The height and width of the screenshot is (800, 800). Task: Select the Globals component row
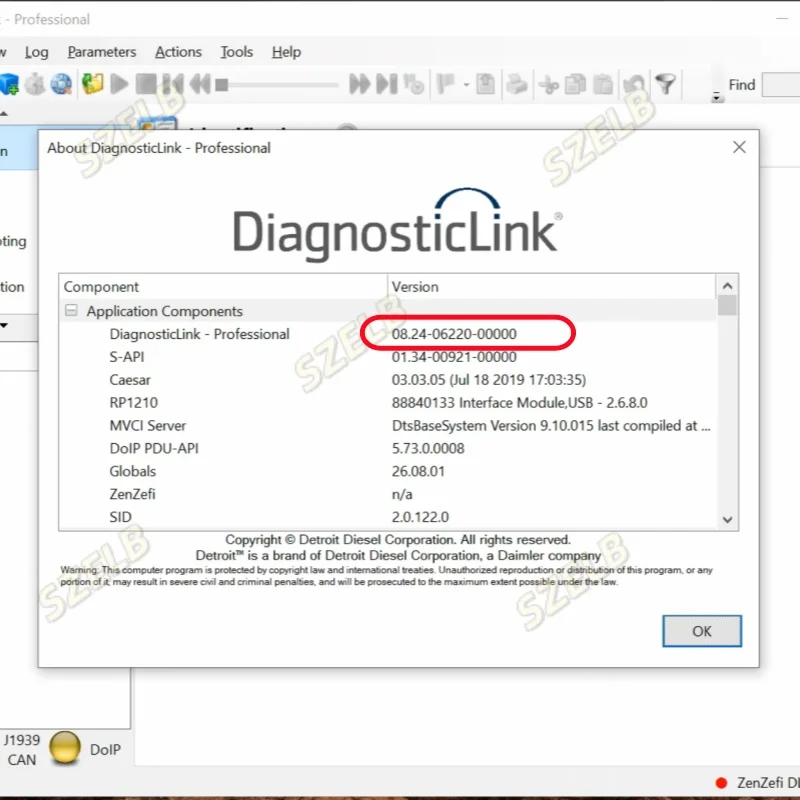click(388, 471)
